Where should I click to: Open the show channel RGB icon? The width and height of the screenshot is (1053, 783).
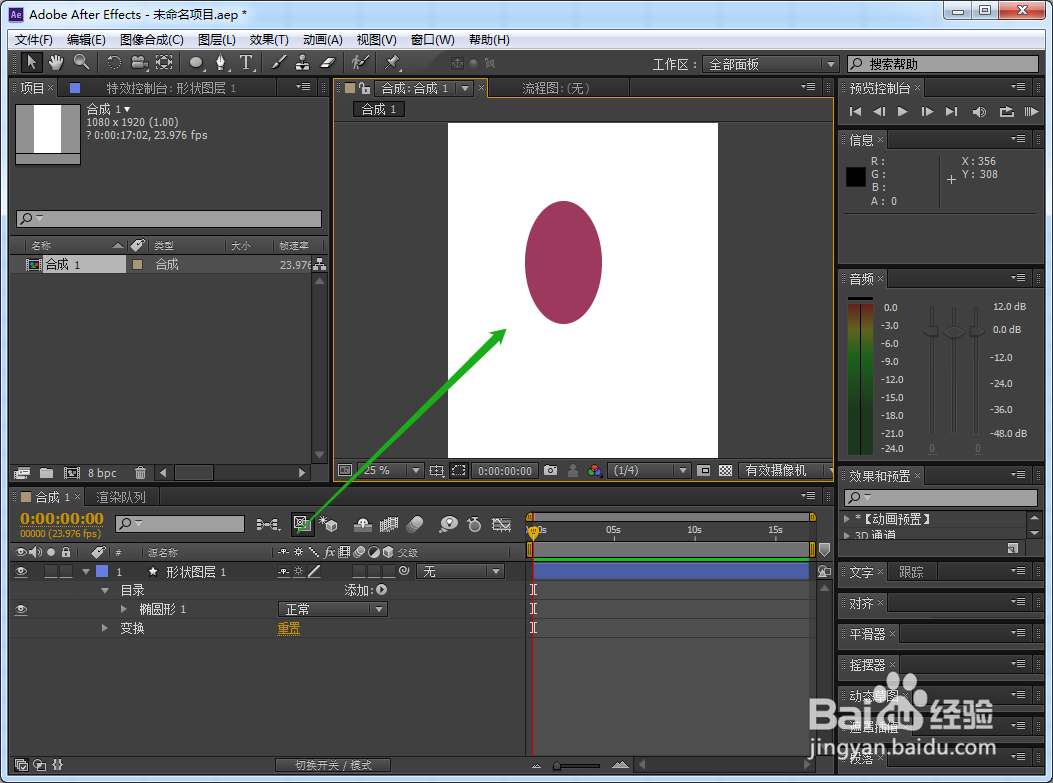595,471
